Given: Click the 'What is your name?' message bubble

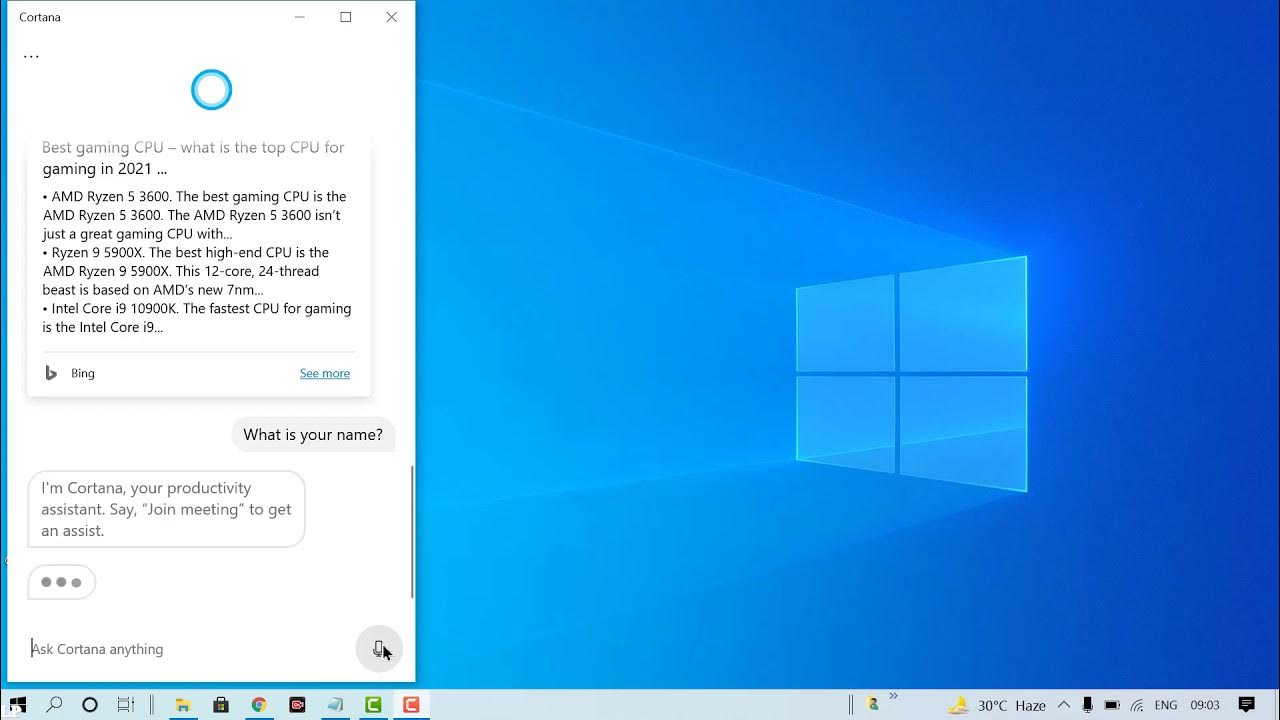Looking at the screenshot, I should click(x=313, y=435).
